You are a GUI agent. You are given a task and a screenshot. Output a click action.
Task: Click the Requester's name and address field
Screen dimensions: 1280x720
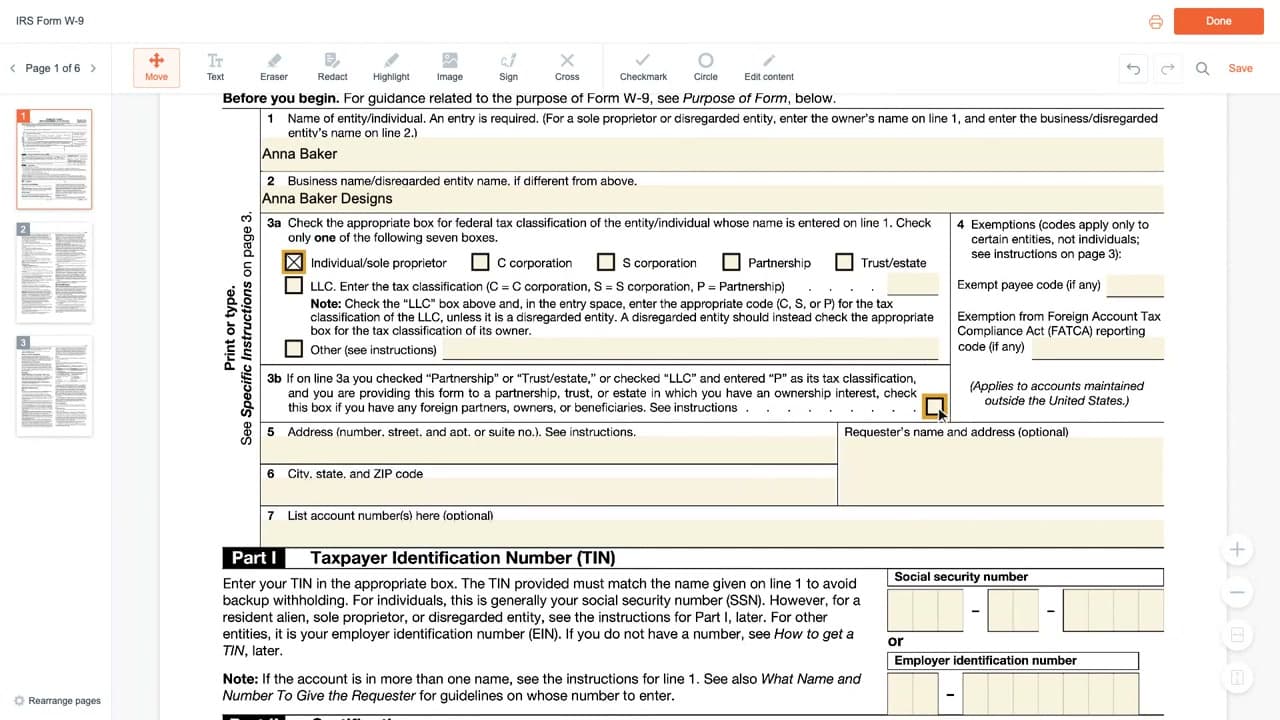tap(1000, 471)
